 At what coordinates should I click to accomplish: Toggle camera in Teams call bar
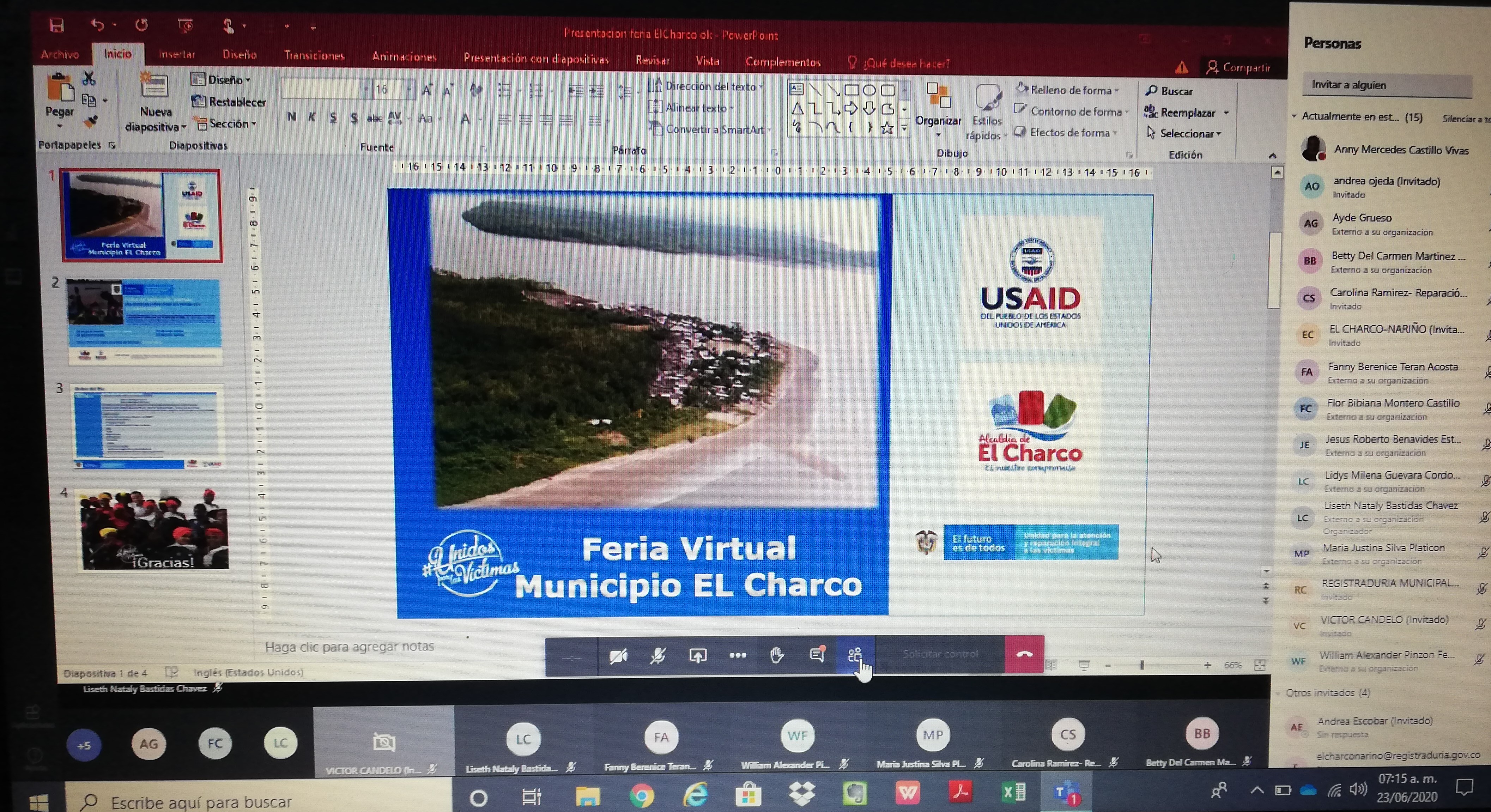618,656
